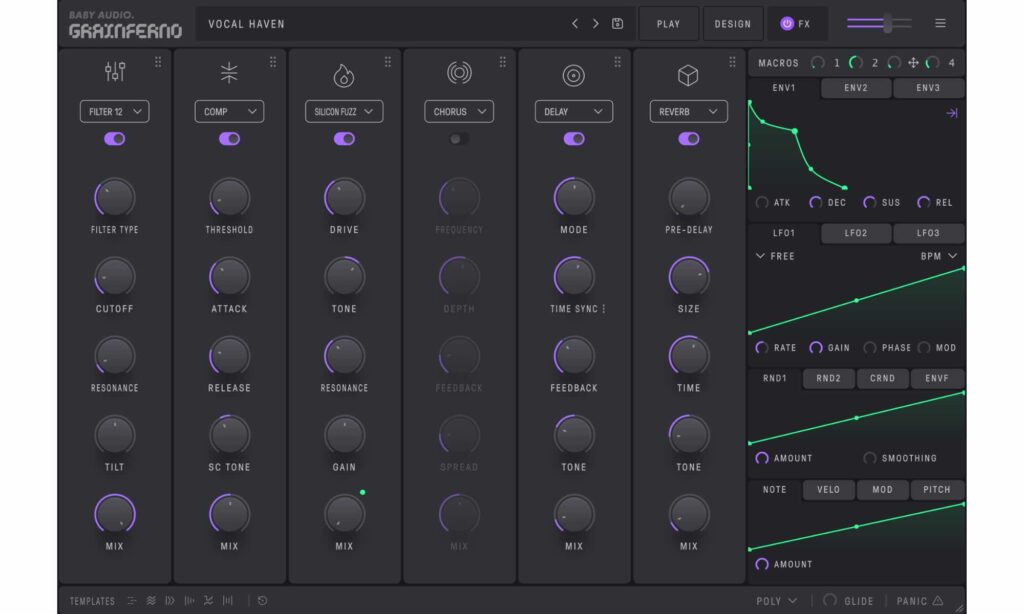This screenshot has width=1024, height=614.
Task: Open the SILICON FUZZ effect dropdown
Action: [343, 111]
